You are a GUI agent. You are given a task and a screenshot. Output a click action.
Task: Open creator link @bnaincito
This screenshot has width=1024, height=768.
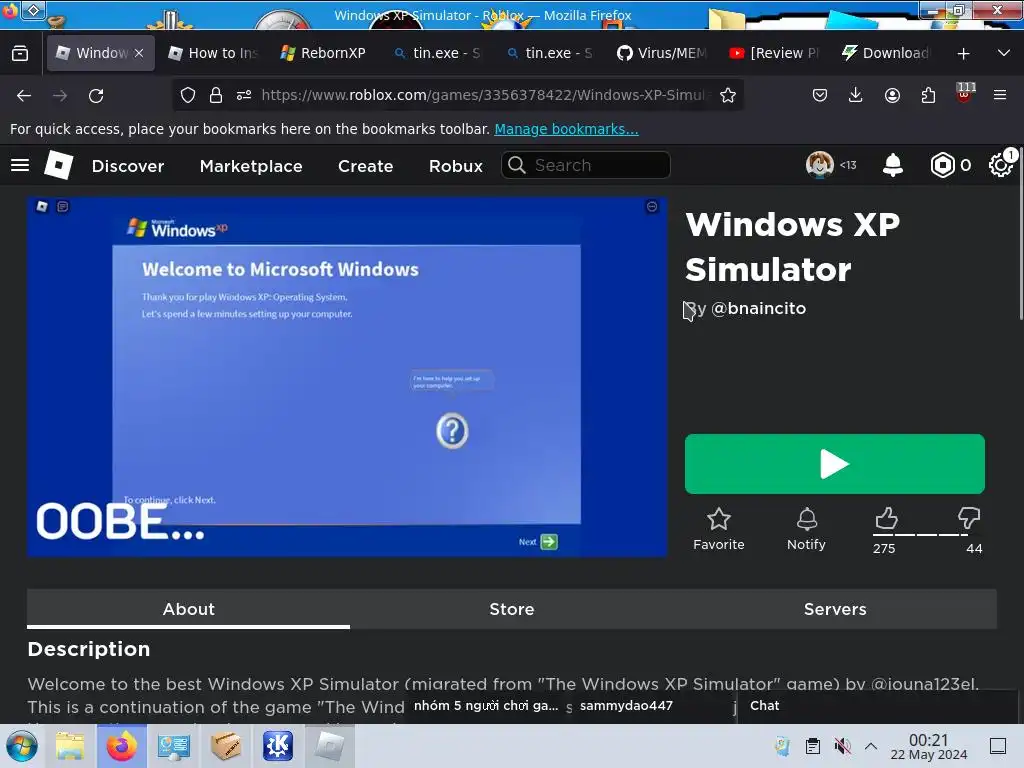pos(758,308)
